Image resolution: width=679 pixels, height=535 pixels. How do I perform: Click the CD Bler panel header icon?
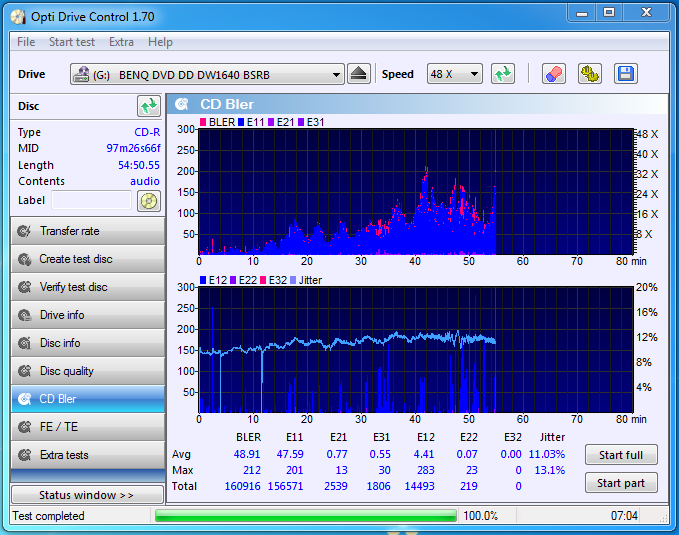182,104
